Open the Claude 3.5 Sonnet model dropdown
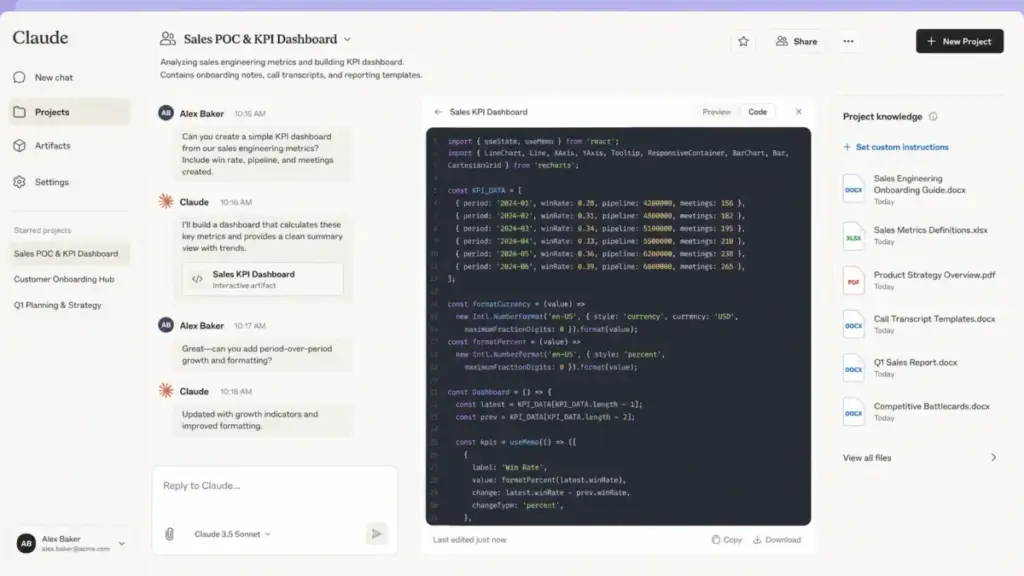1024x576 pixels. [232, 534]
